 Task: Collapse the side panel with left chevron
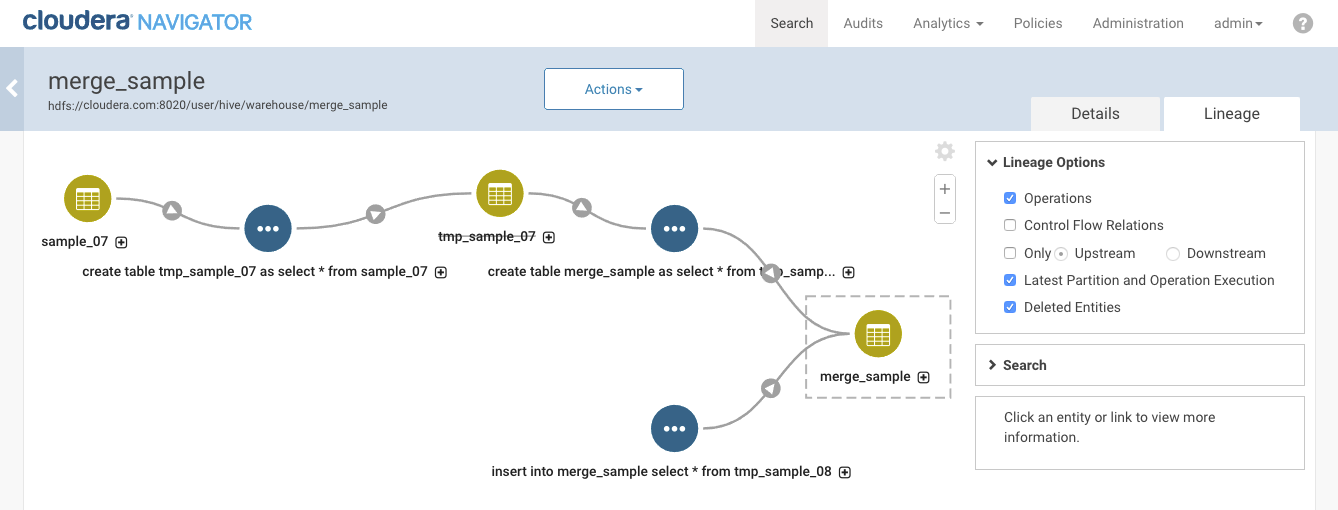point(12,89)
